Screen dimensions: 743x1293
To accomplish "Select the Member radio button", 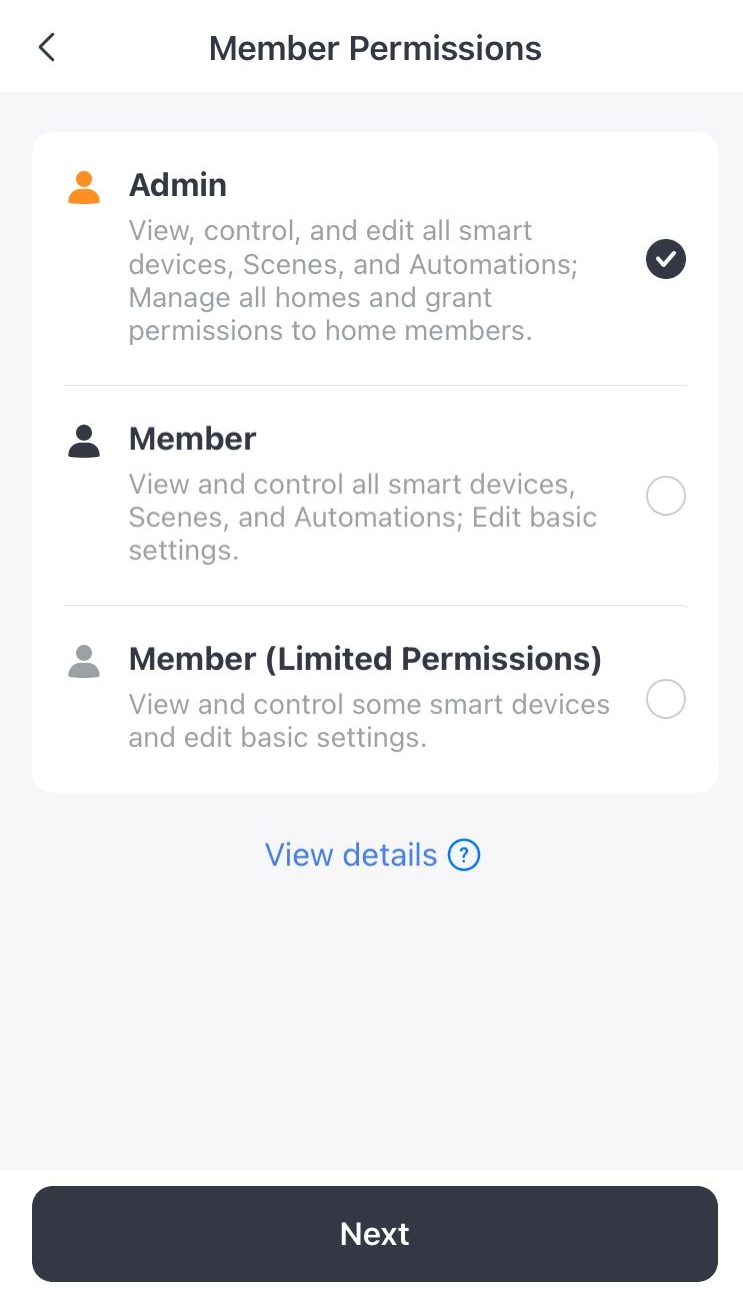I will point(666,495).
